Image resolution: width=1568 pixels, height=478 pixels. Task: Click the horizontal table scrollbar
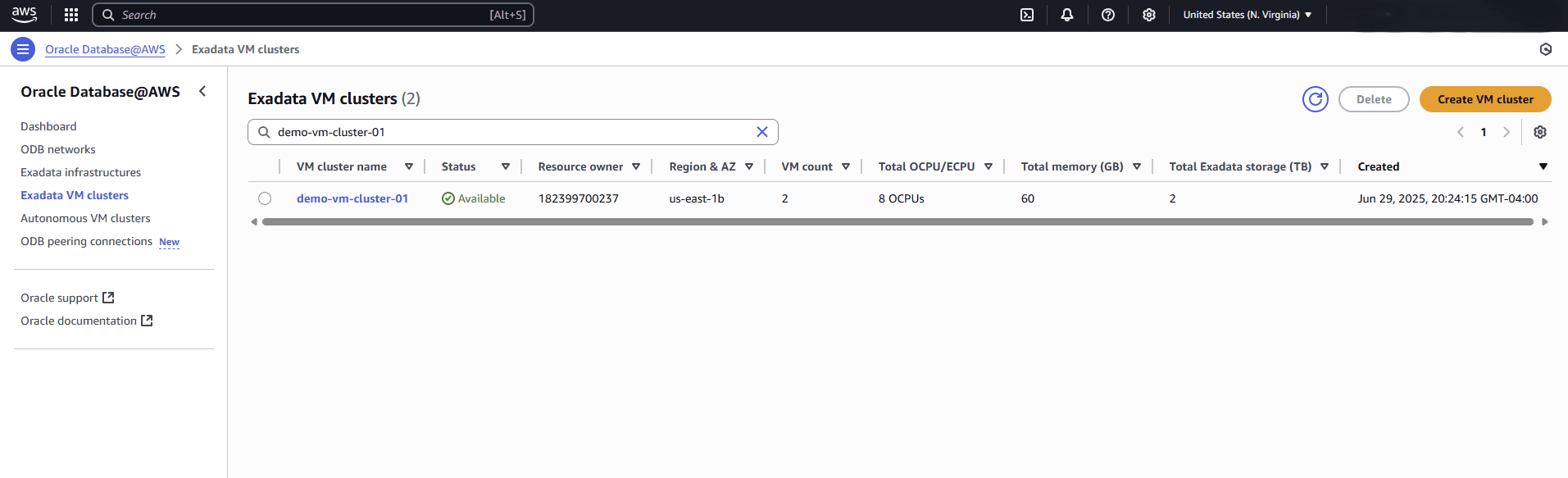click(x=898, y=221)
